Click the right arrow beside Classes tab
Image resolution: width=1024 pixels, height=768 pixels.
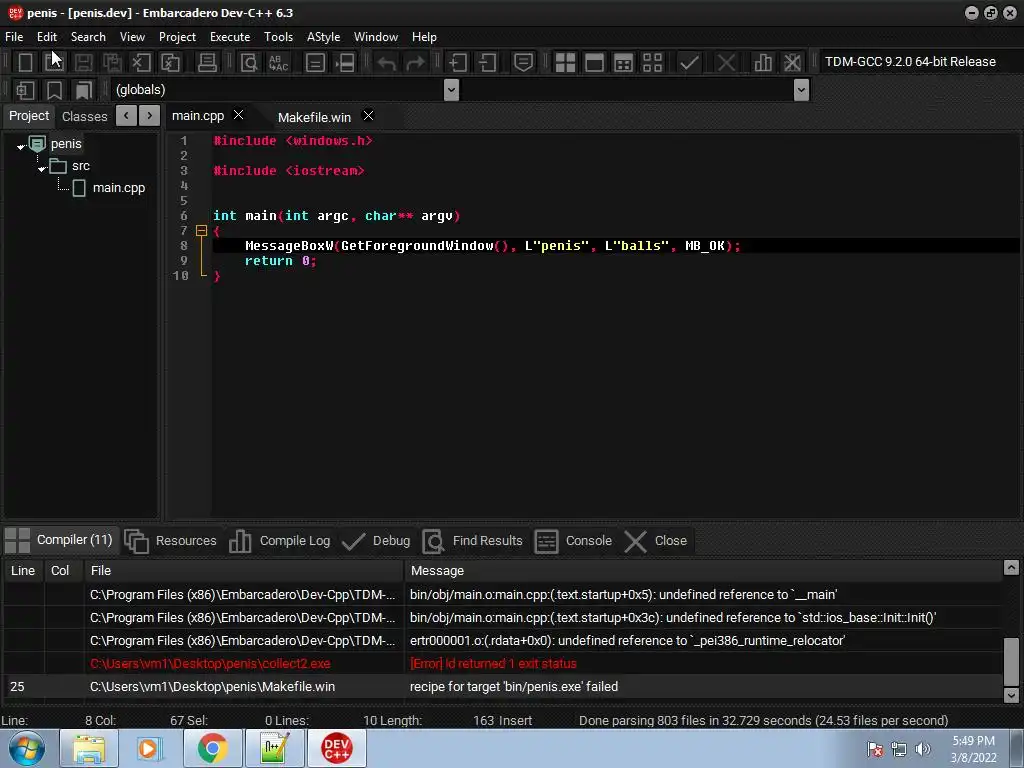pos(150,116)
